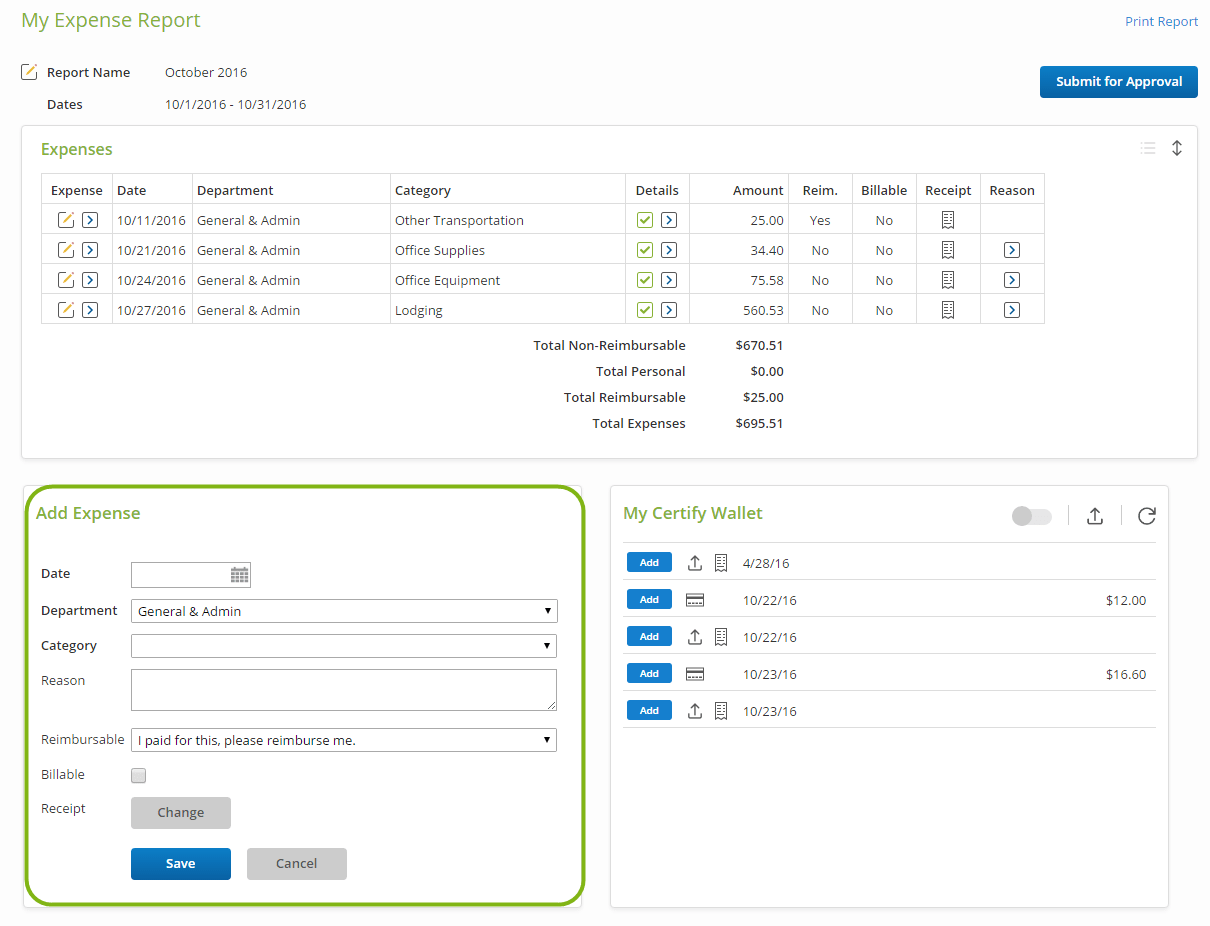Open the Print Report link
This screenshot has height=926, width=1210.
click(x=1161, y=21)
